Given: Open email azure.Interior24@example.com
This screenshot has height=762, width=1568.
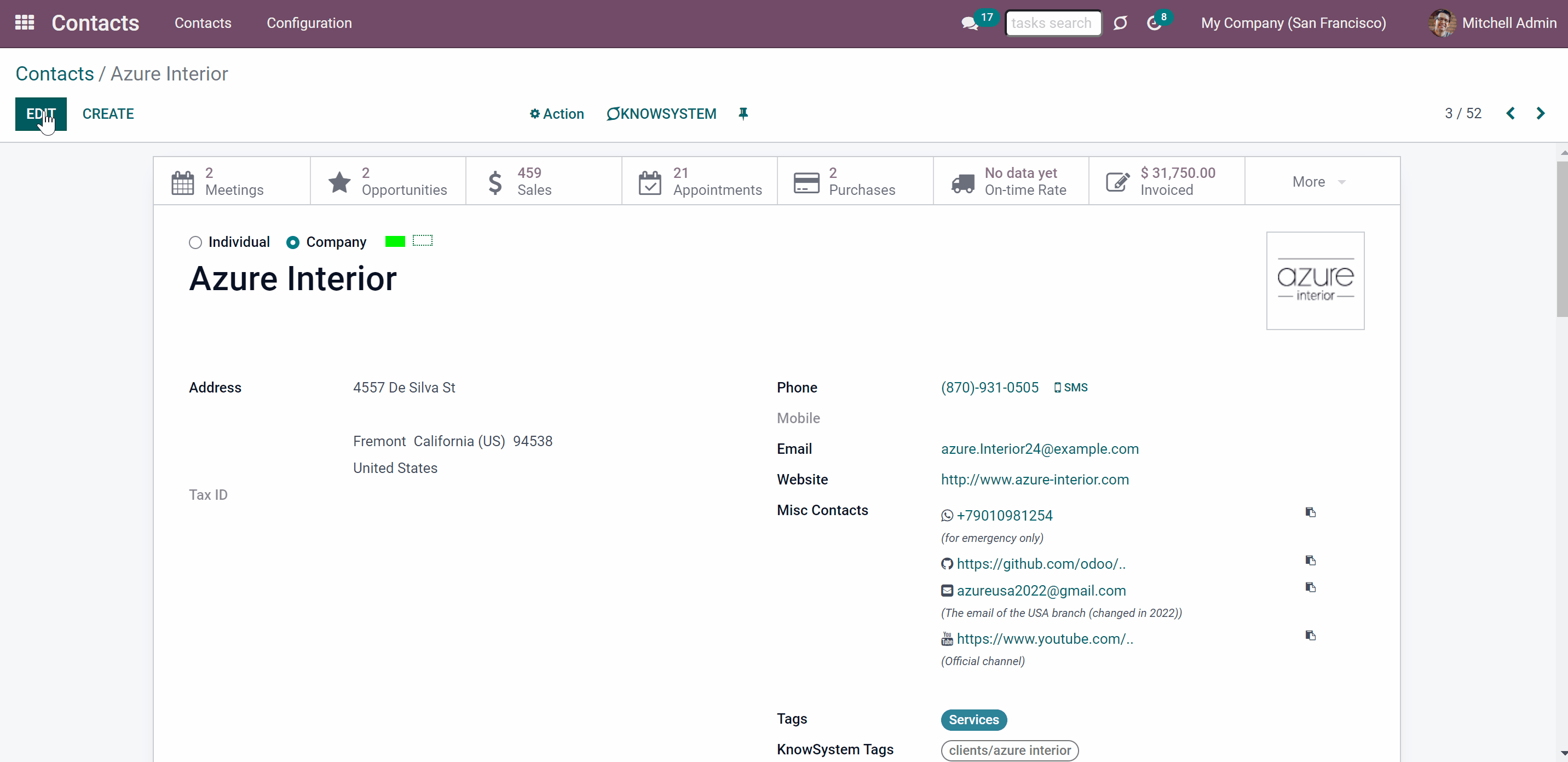Looking at the screenshot, I should point(1040,449).
